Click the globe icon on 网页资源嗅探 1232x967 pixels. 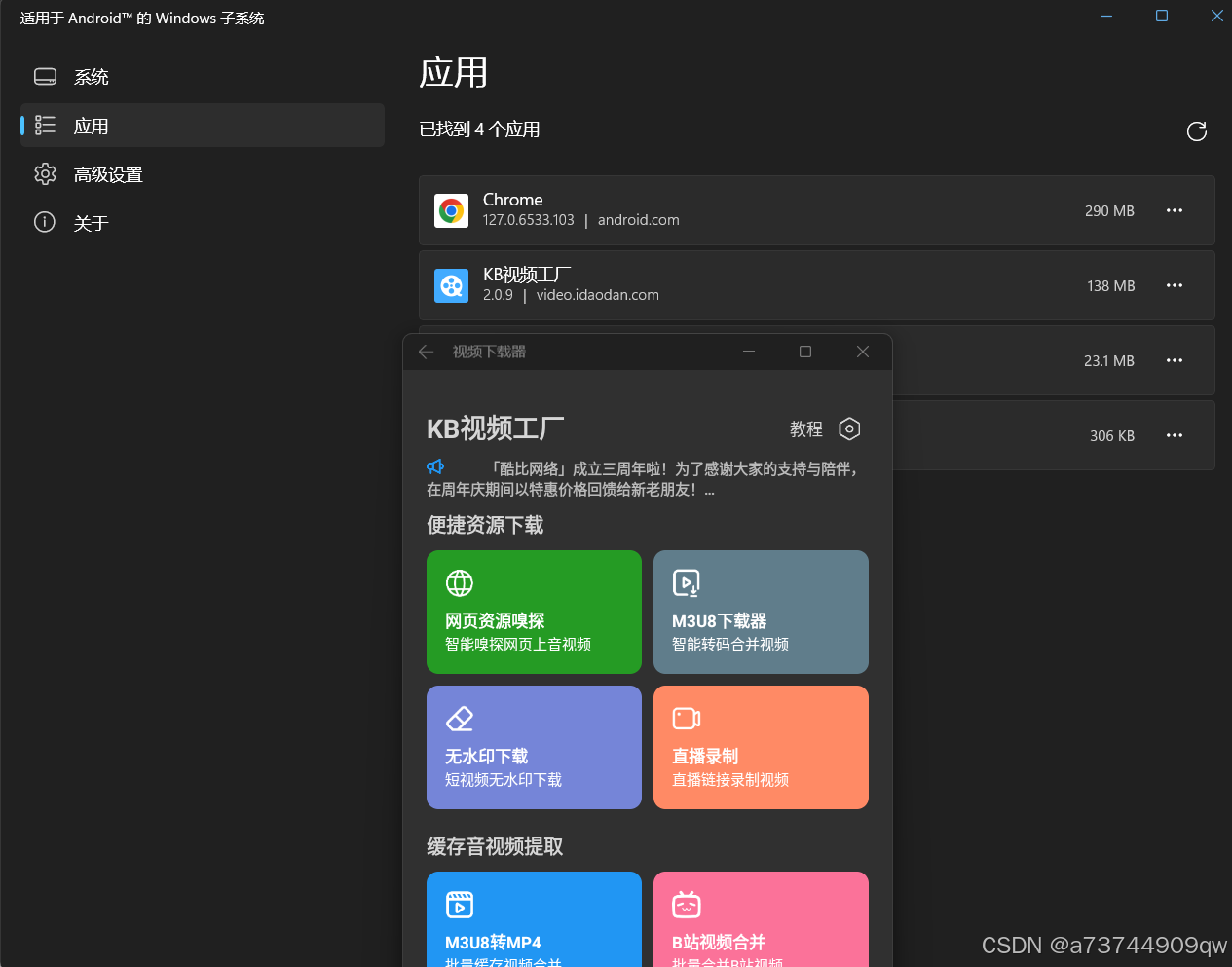pyautogui.click(x=460, y=583)
